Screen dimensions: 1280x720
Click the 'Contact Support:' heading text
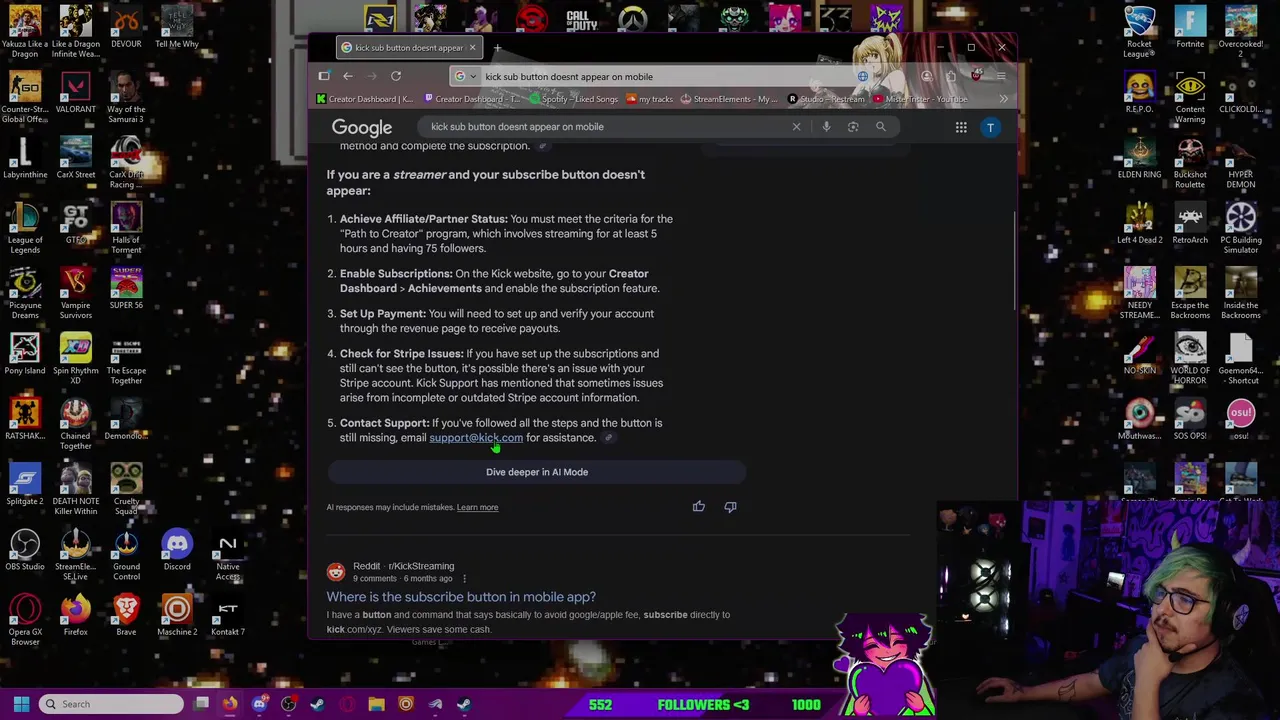coord(384,423)
